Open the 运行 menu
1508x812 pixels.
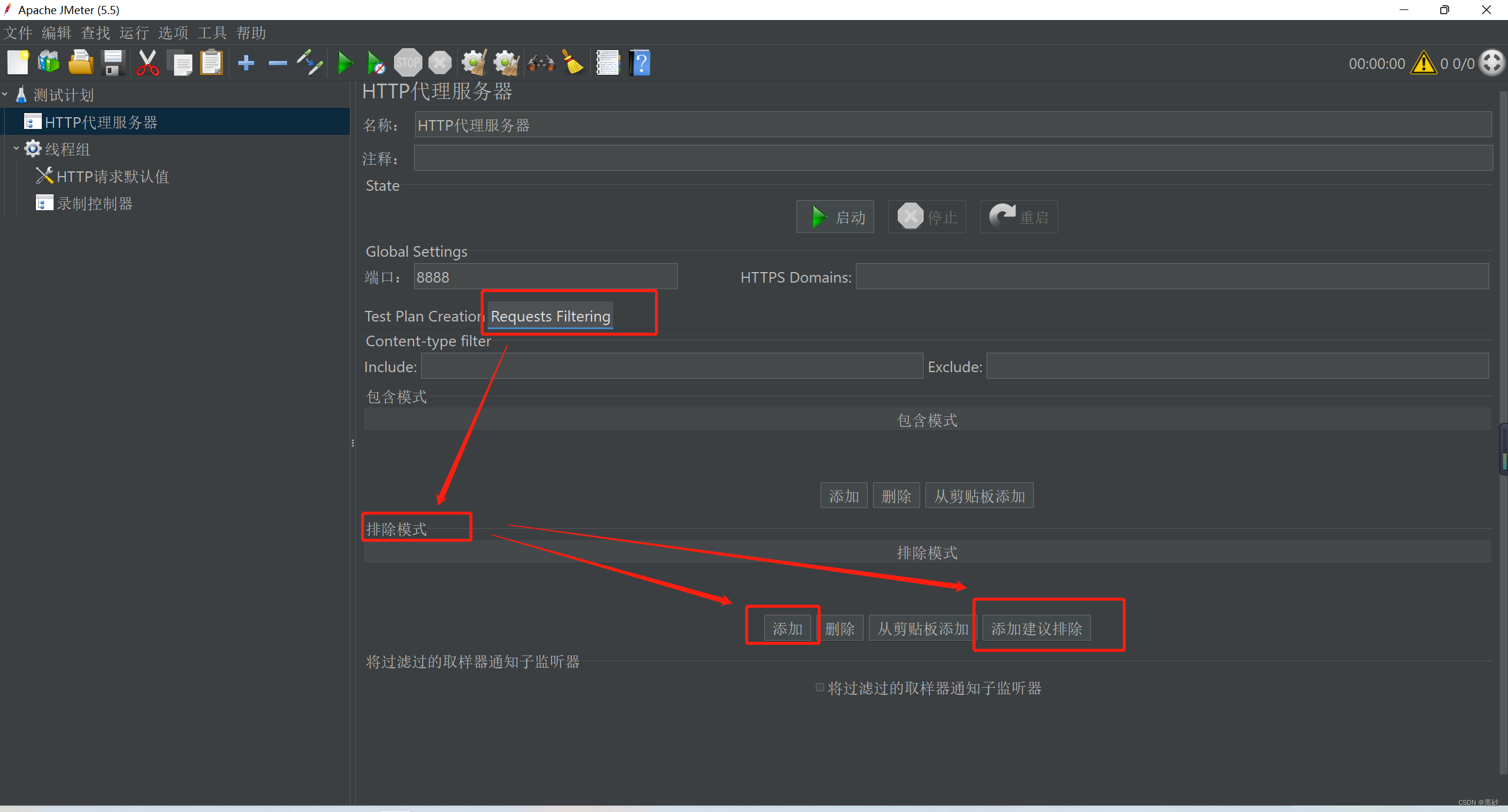point(134,33)
